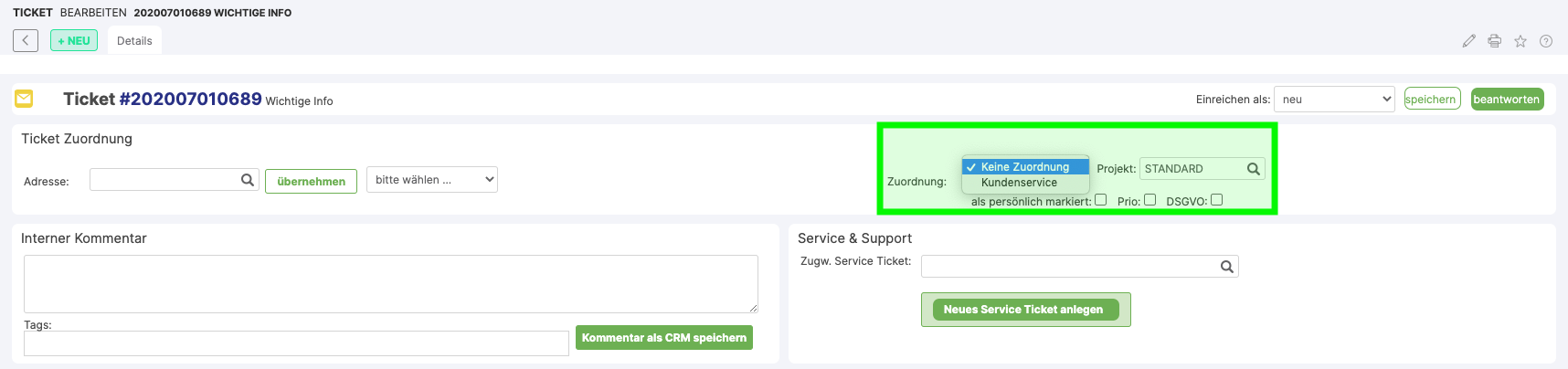Image resolution: width=1568 pixels, height=369 pixels.
Task: Select Kundenservice in Zuordnung list
Action: coord(1019,183)
